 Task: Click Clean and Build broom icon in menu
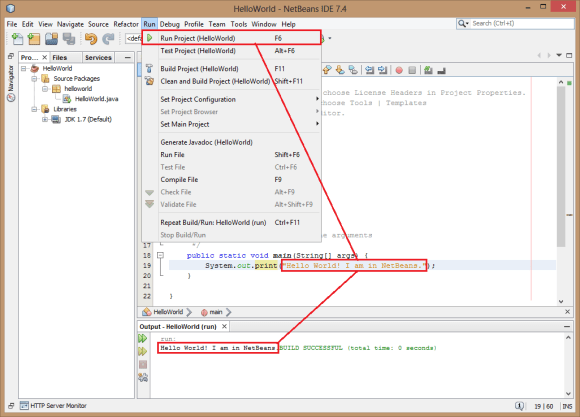(149, 81)
